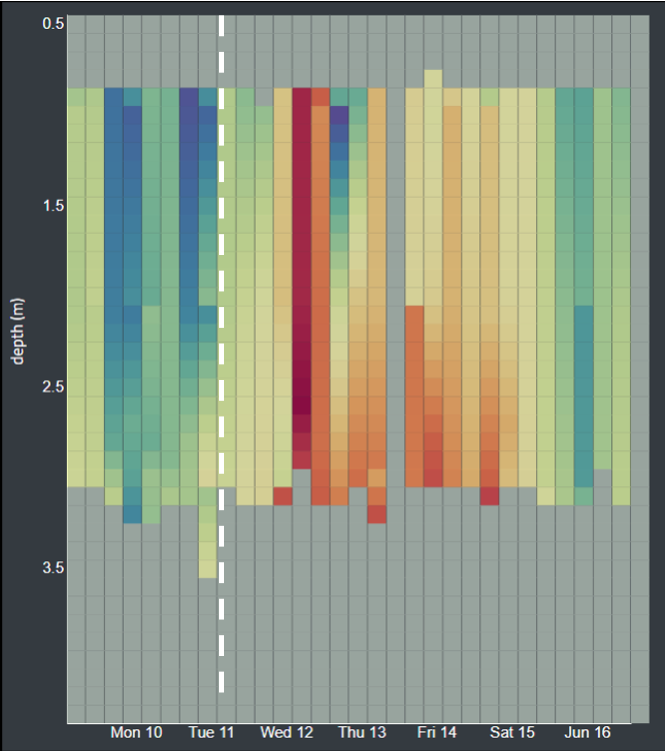Select the 3.5 depth axis tick label
Screen dimensions: 665x752
(x=53, y=567)
